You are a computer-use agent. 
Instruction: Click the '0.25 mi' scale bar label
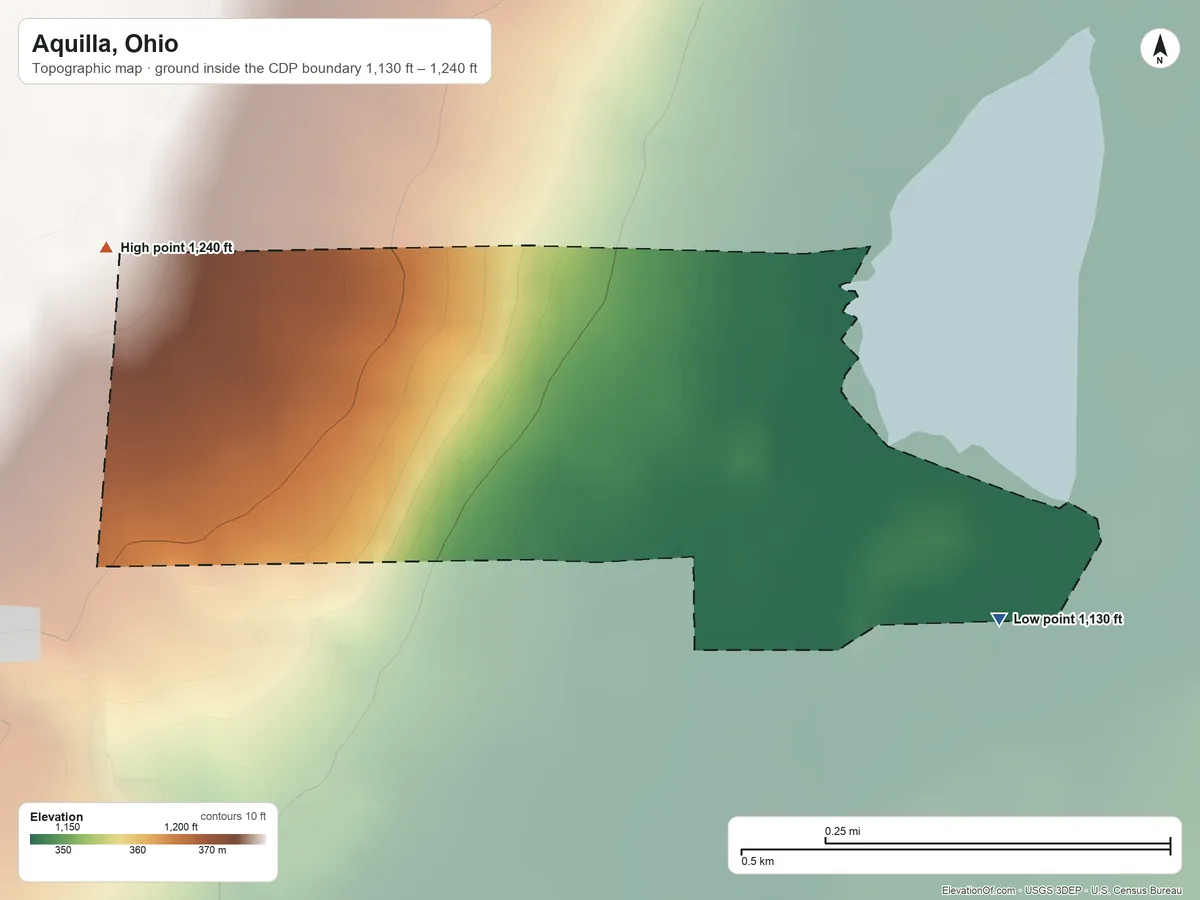click(843, 831)
